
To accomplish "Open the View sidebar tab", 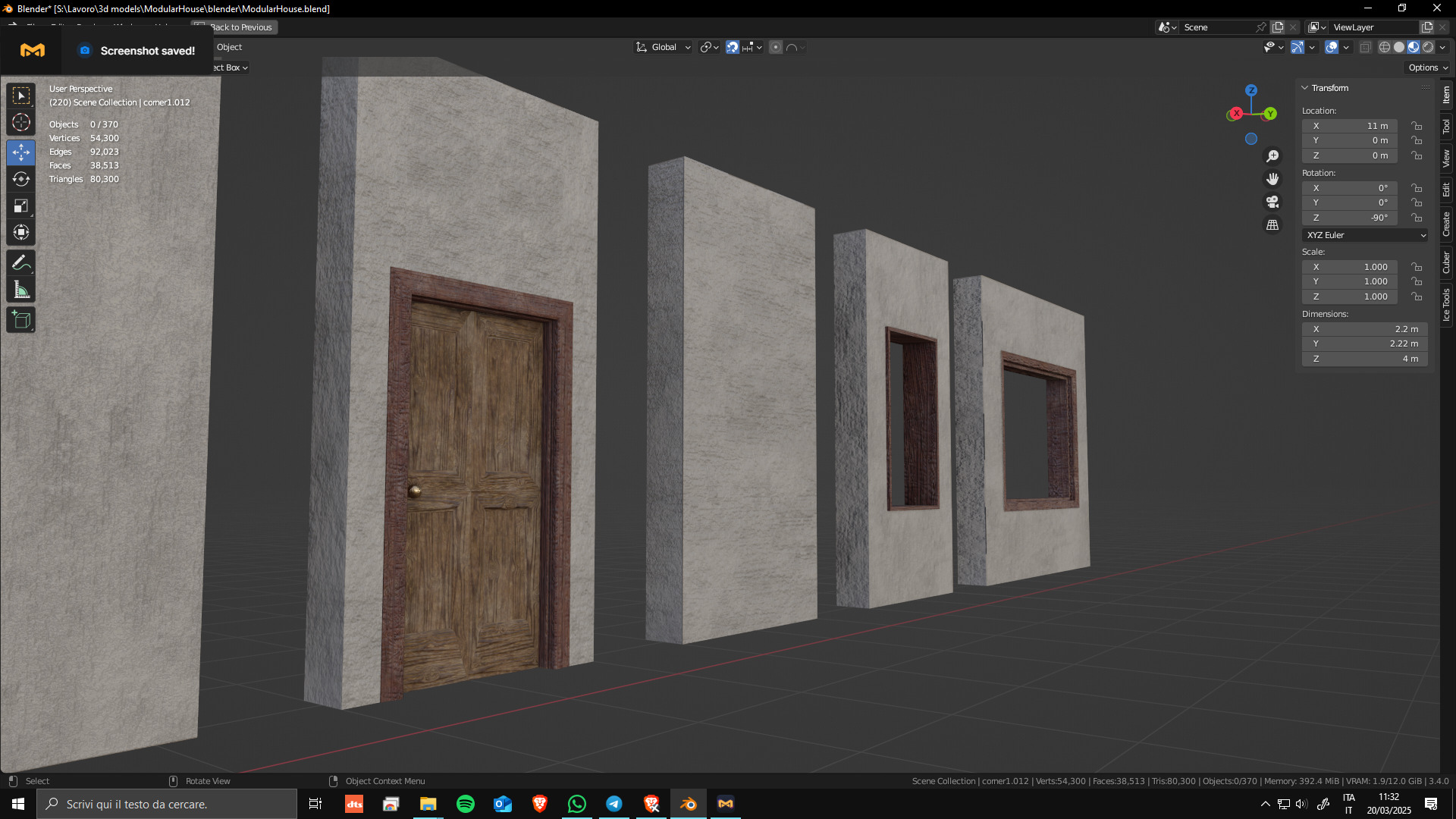I will point(1447,158).
